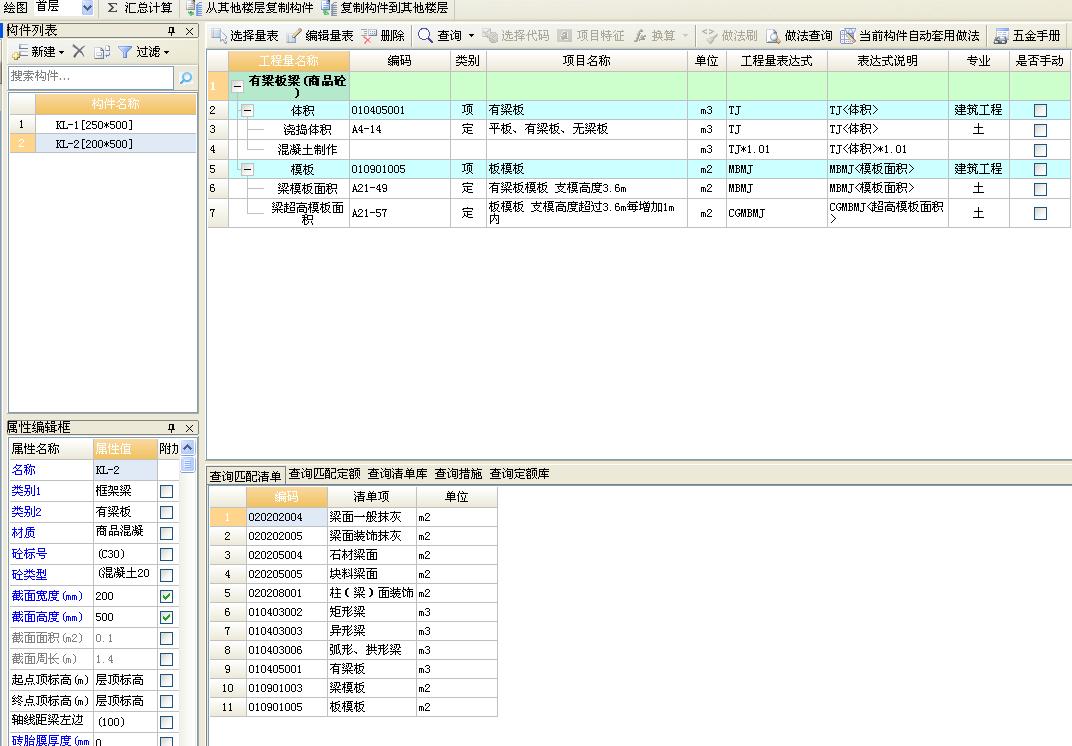
Task: Click the 新建 component icon
Action: click(20, 52)
